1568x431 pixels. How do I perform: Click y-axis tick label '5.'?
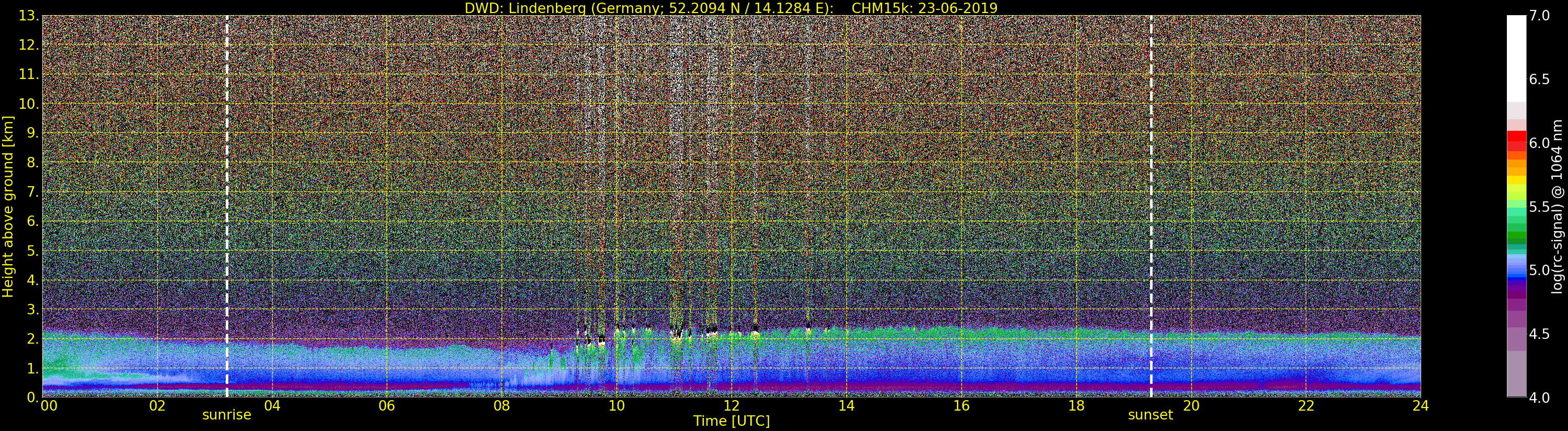pyautogui.click(x=32, y=251)
